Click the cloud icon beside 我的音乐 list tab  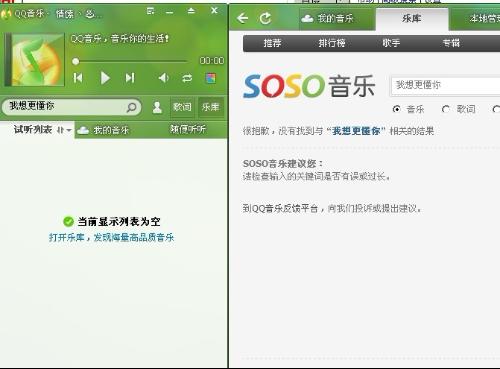[83, 130]
